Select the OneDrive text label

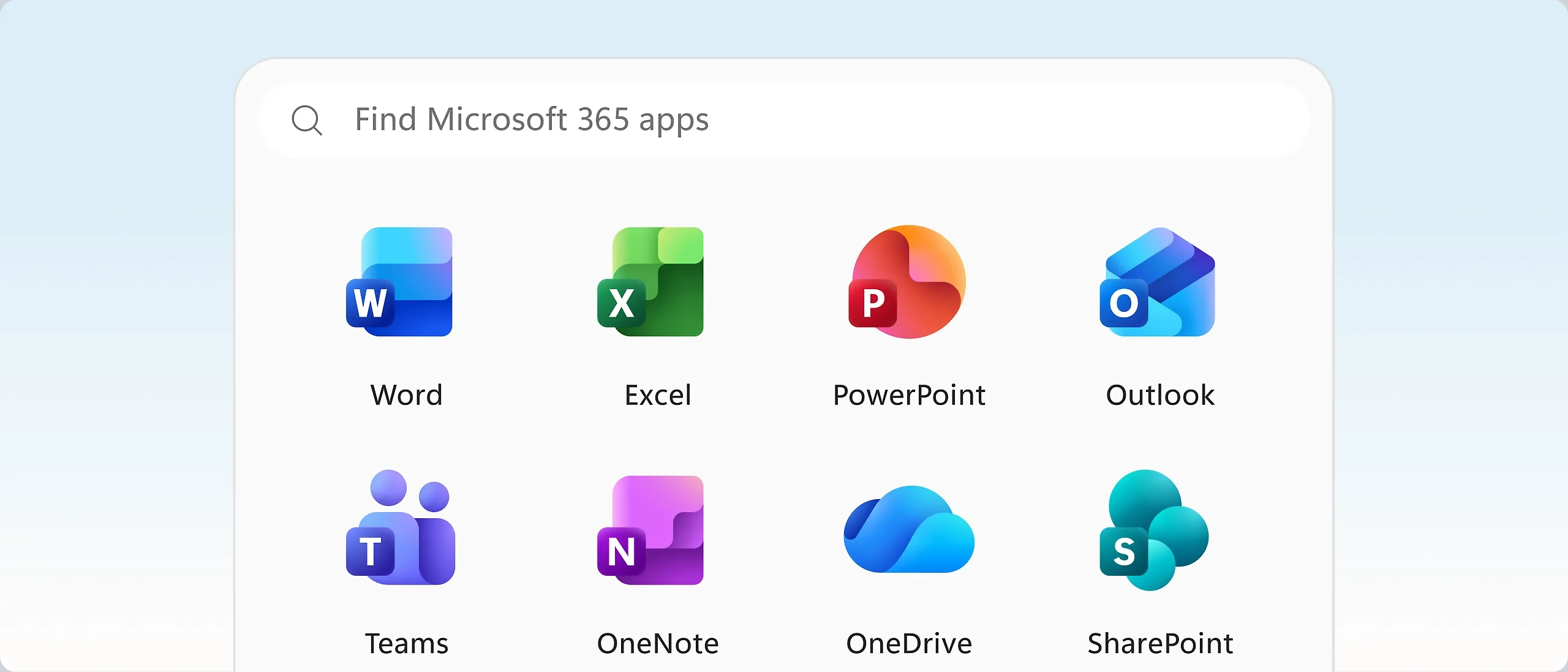pos(909,644)
